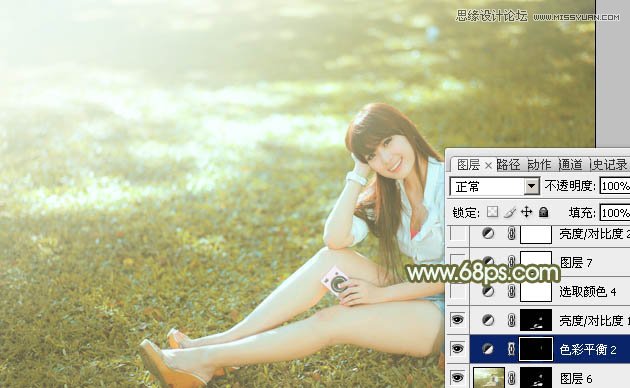Click the 正常 blend mode field
The width and height of the screenshot is (630, 388).
(x=494, y=186)
